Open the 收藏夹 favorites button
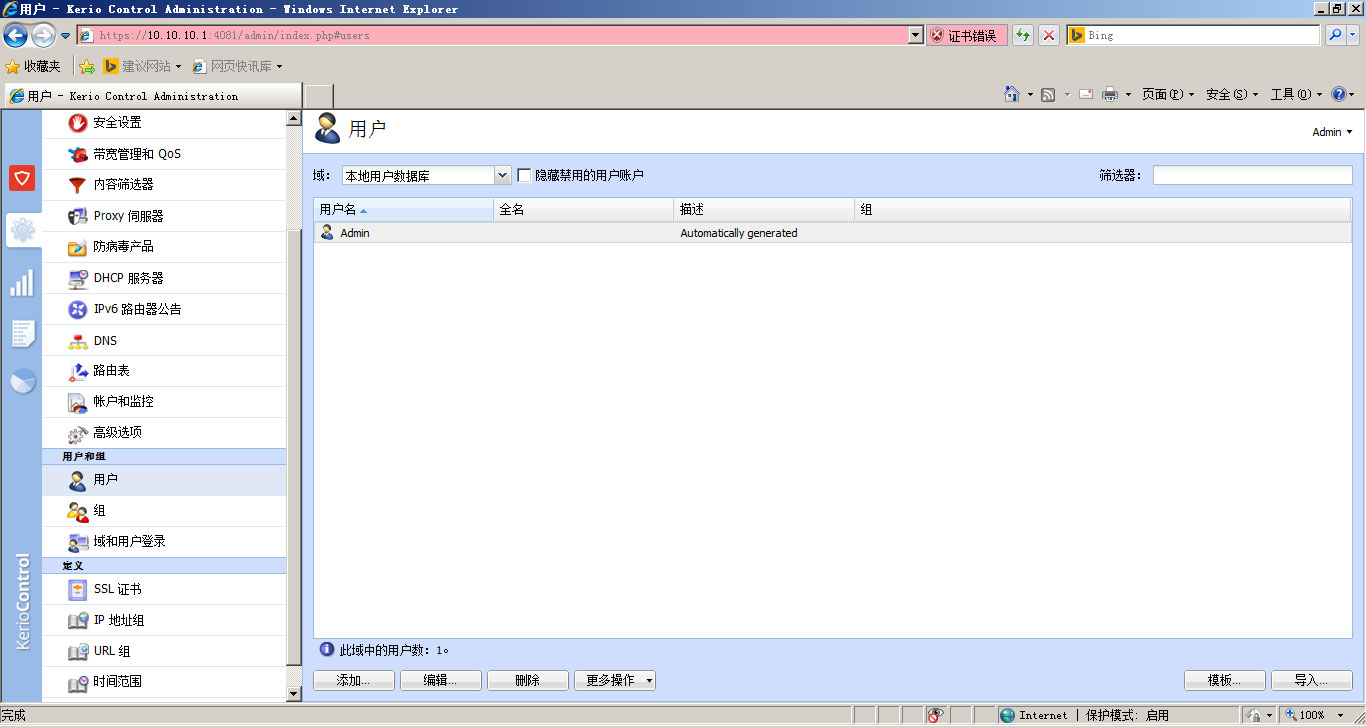Screen dimensions: 1366x728 33,66
